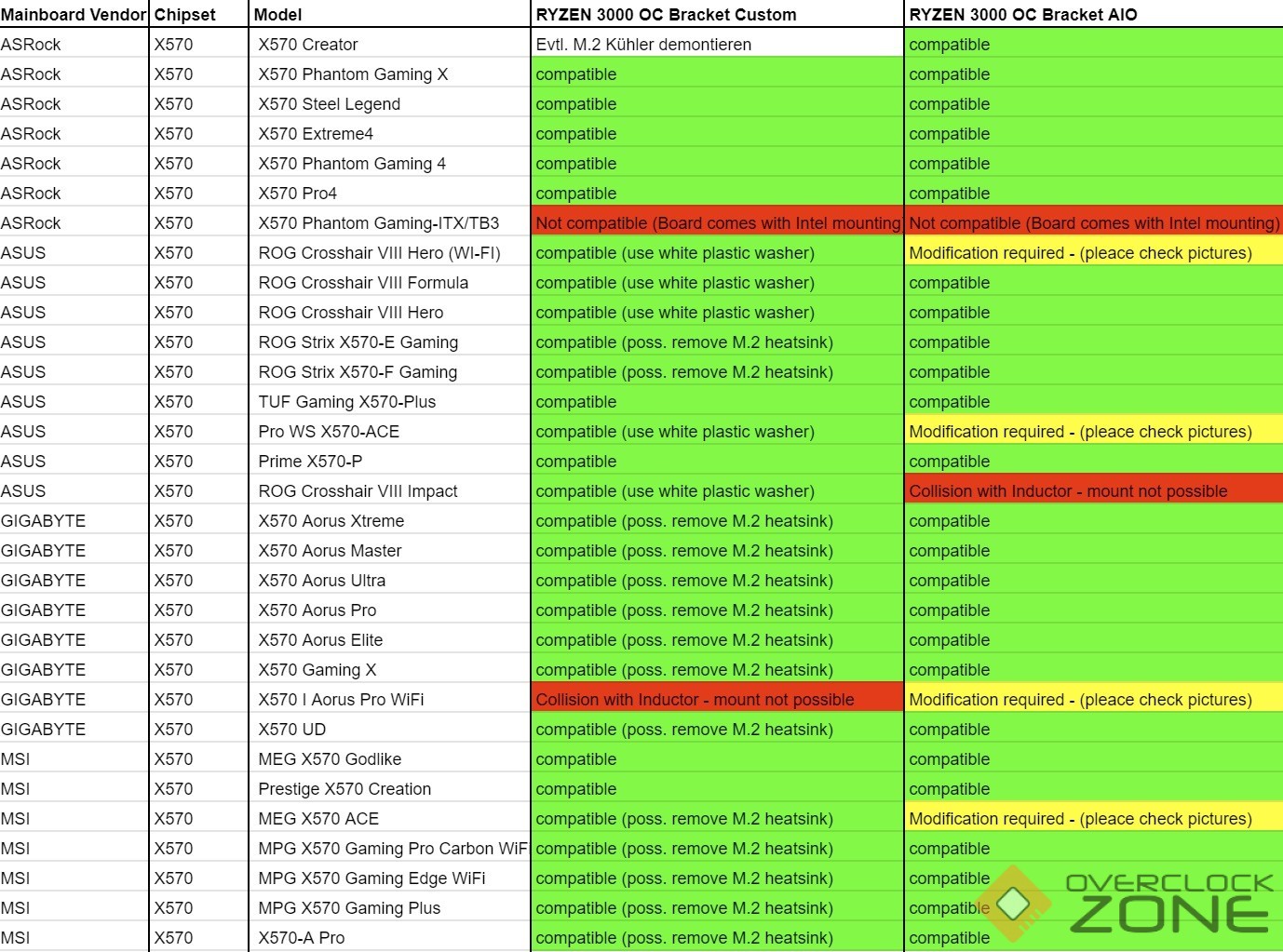Select the 'ROG Crosshair VIII Impact' cell

[x=389, y=490]
